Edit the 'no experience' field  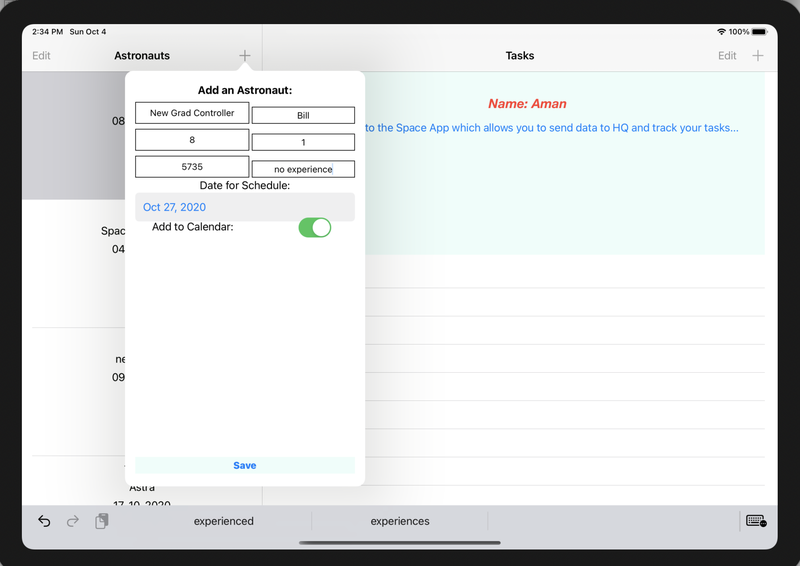click(x=303, y=169)
